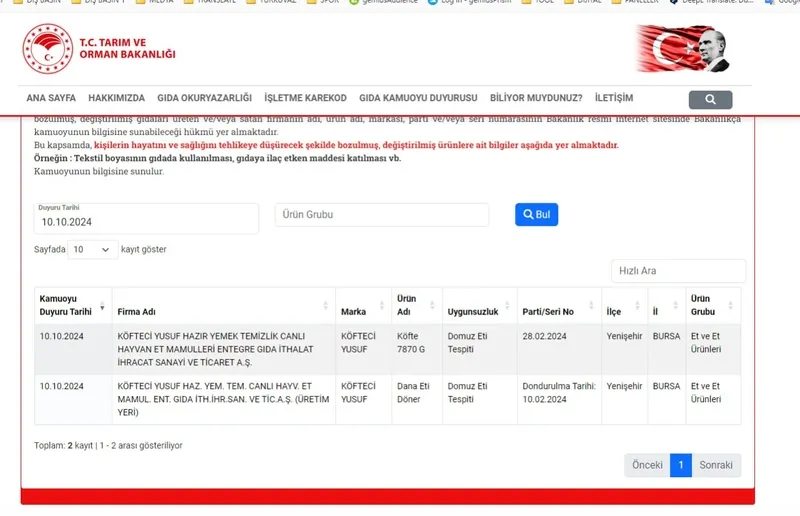Open the İŞLETME KAREKOD menu item
The image size is (800, 516).
(305, 98)
